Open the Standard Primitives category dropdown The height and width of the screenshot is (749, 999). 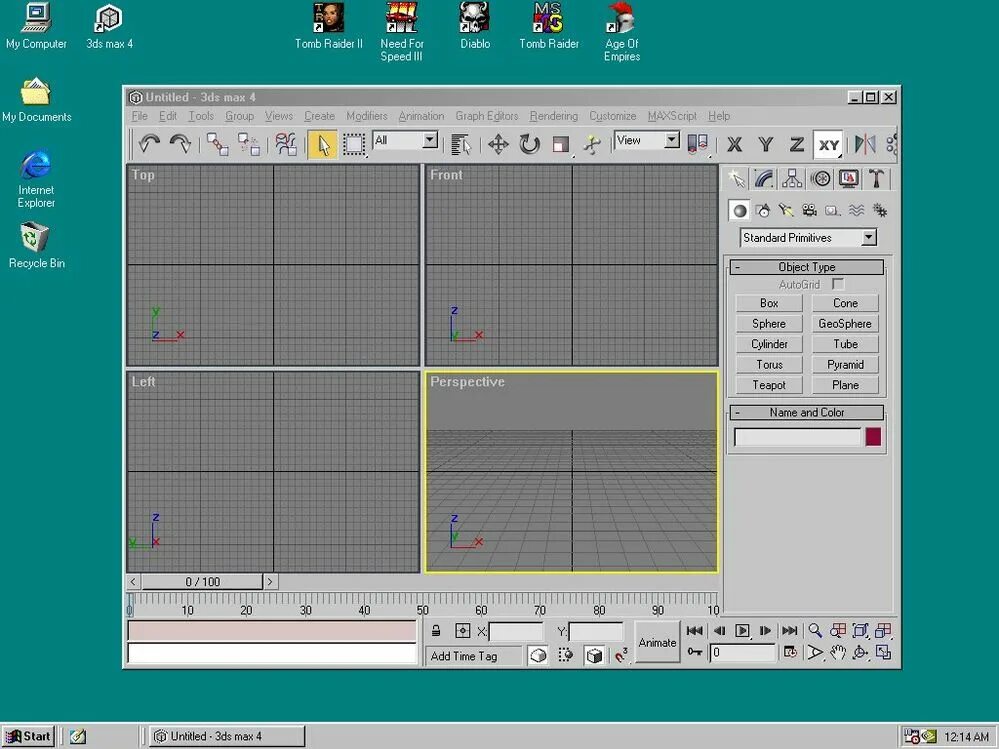(x=869, y=238)
